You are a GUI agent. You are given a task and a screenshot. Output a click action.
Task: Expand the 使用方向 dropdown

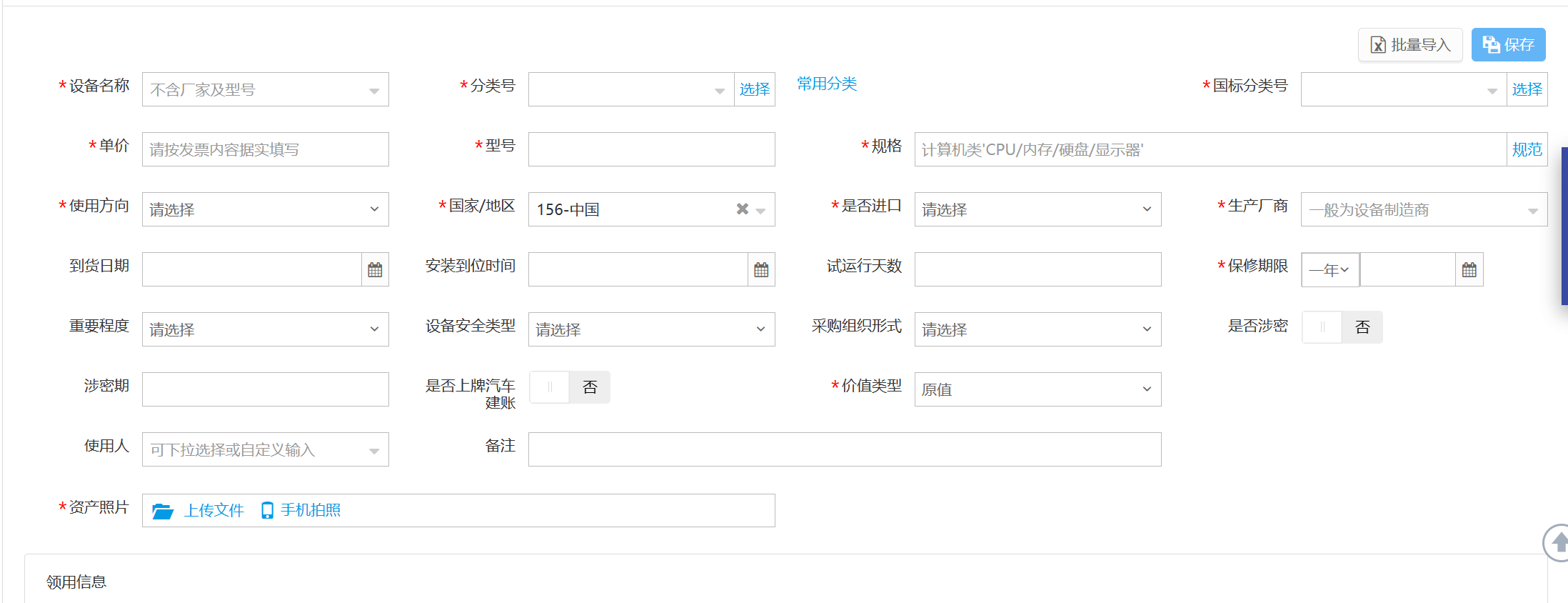(265, 209)
